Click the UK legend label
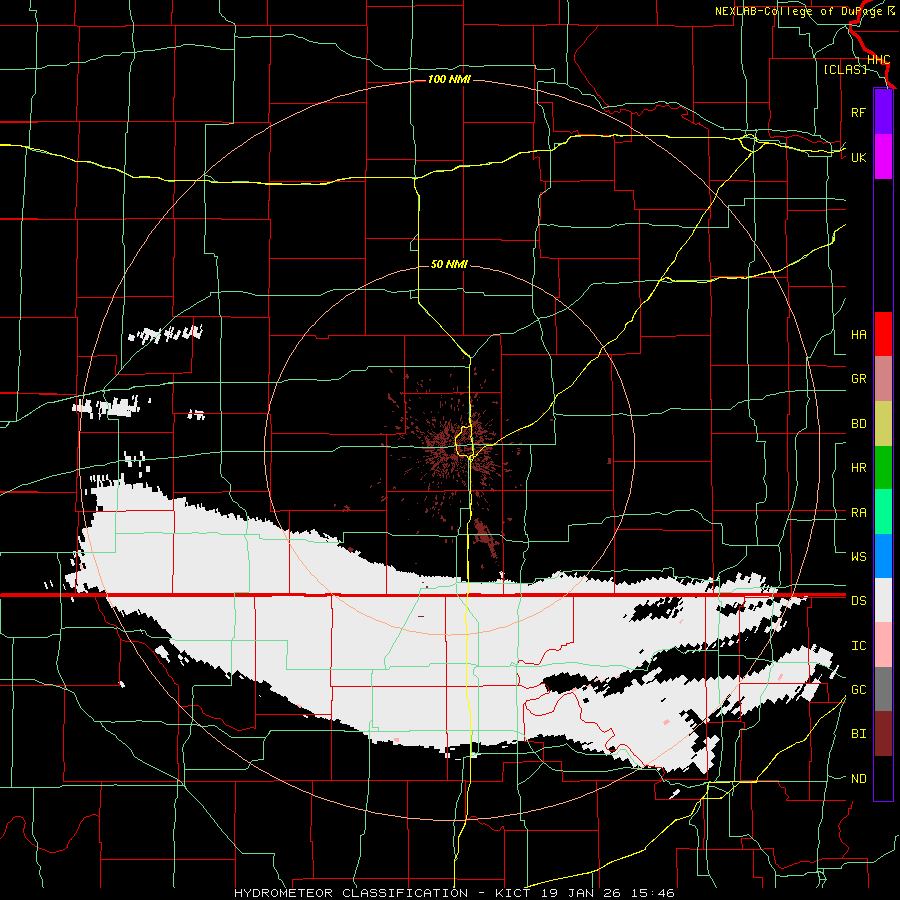900x900 pixels. 858,157
